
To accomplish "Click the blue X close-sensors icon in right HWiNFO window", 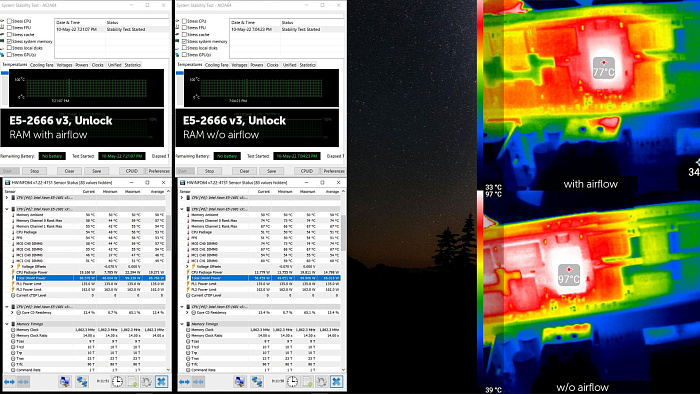I will 336,382.
